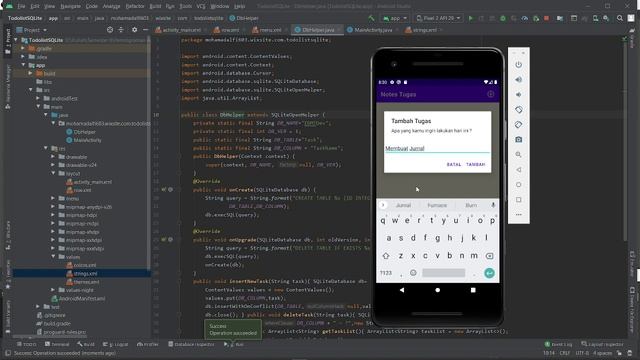Screen dimensions: 640x360
Task: Toggle the keyboard shift key
Action: pyautogui.click(x=386, y=256)
